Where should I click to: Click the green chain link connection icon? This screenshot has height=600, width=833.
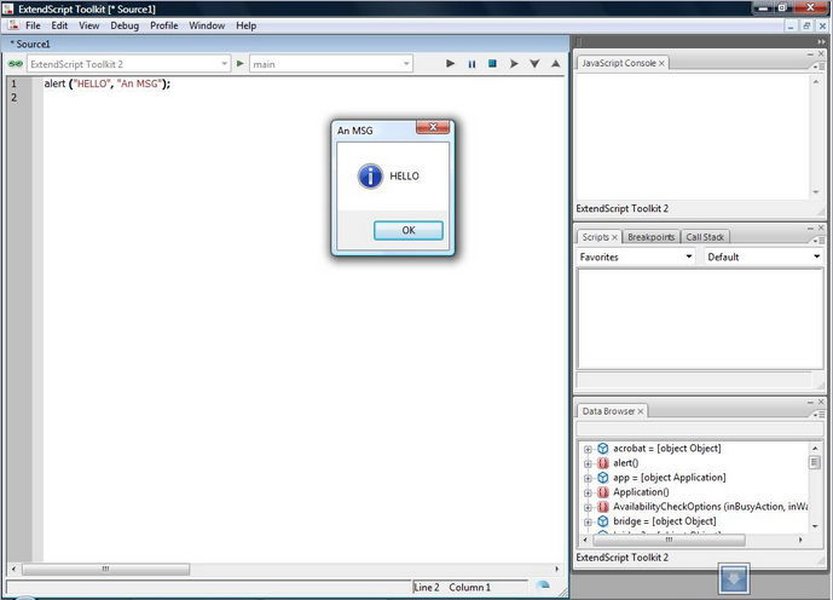coord(15,64)
